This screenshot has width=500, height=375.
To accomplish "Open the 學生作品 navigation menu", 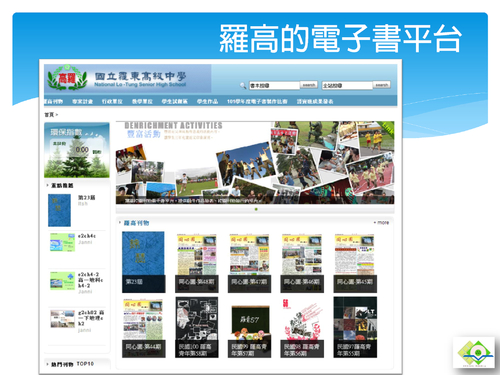I will (207, 101).
